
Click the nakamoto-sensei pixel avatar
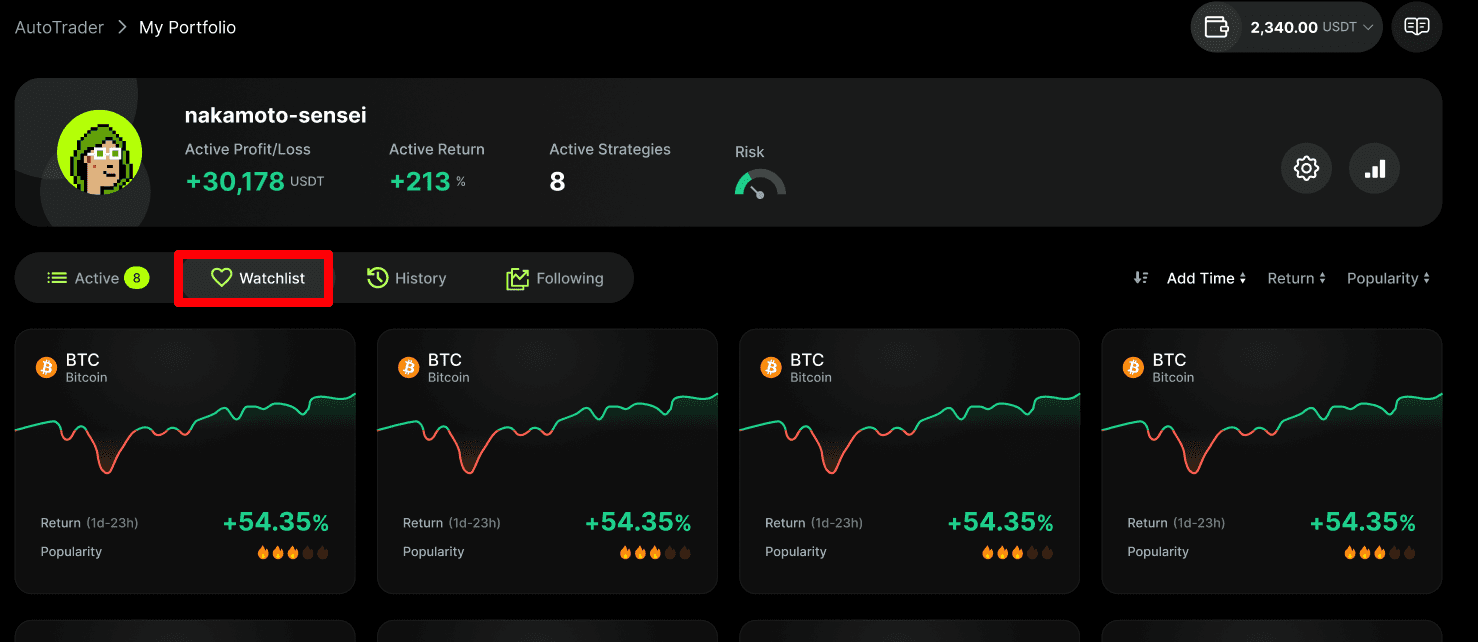99,152
